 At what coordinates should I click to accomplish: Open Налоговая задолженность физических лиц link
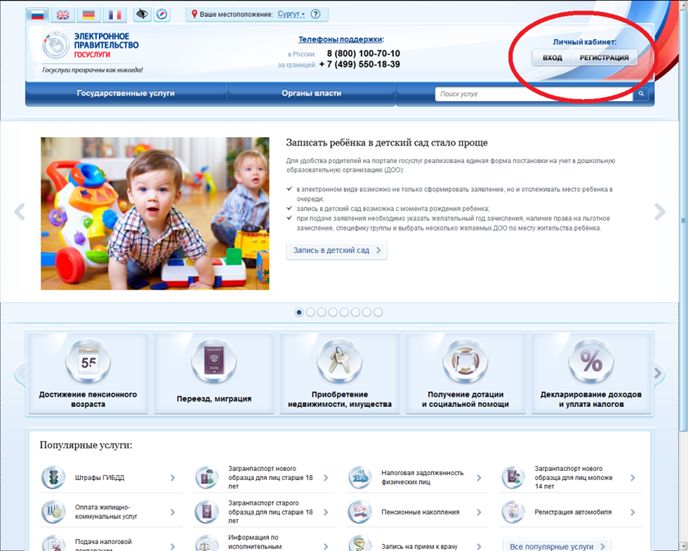[x=422, y=477]
